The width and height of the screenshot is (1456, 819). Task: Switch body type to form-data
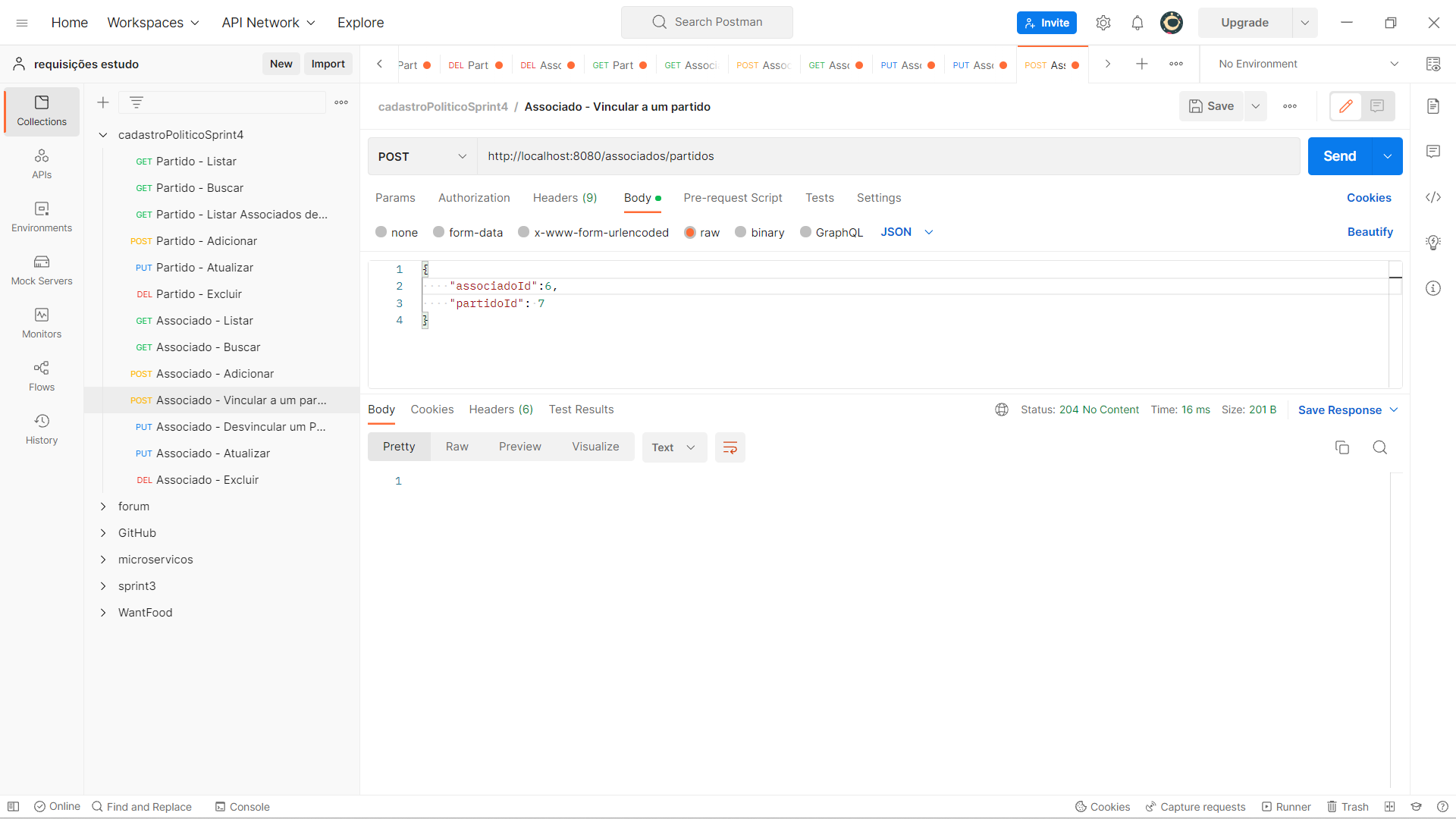pos(468,232)
